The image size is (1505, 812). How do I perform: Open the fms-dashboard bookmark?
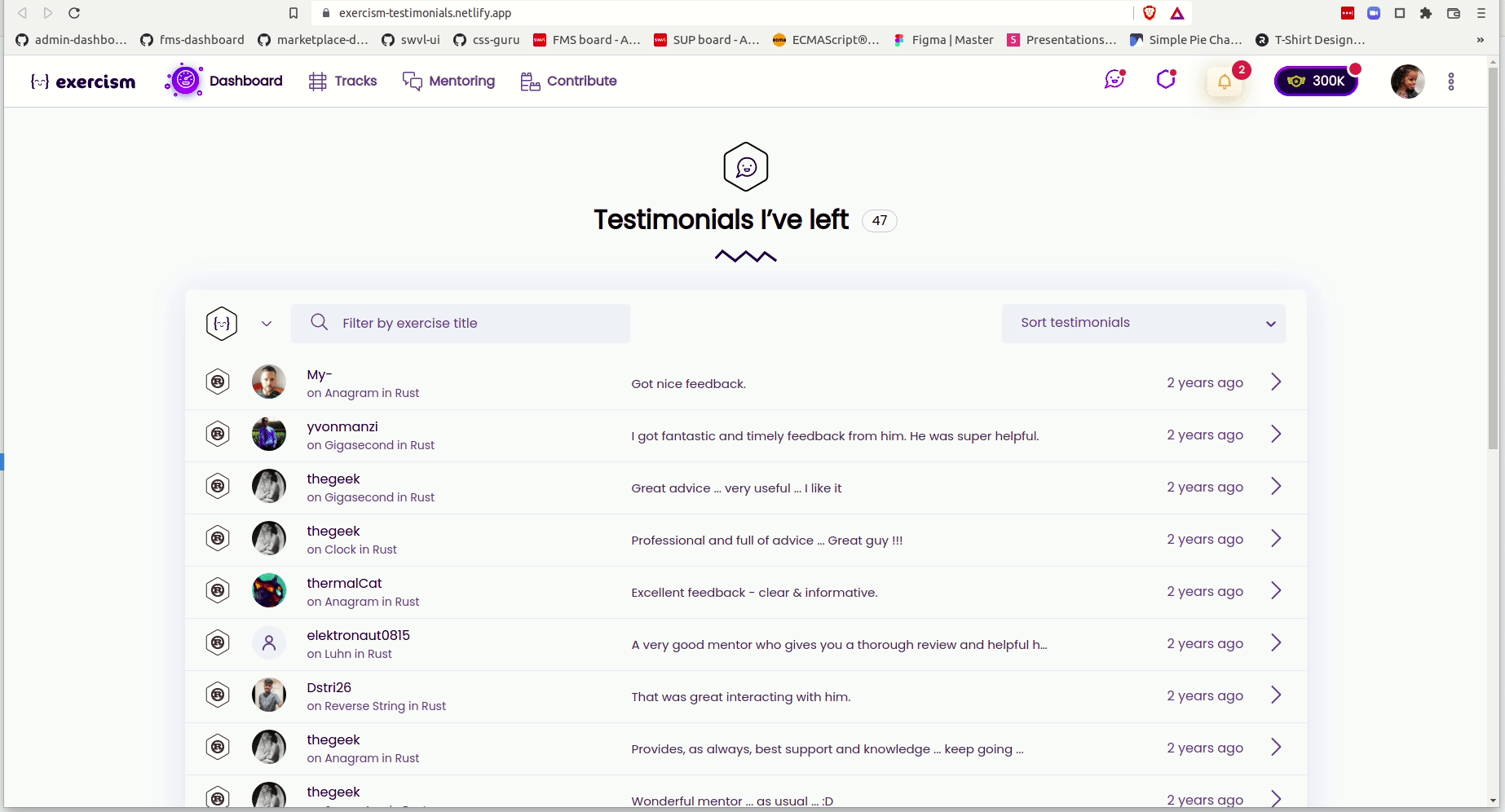[x=192, y=40]
